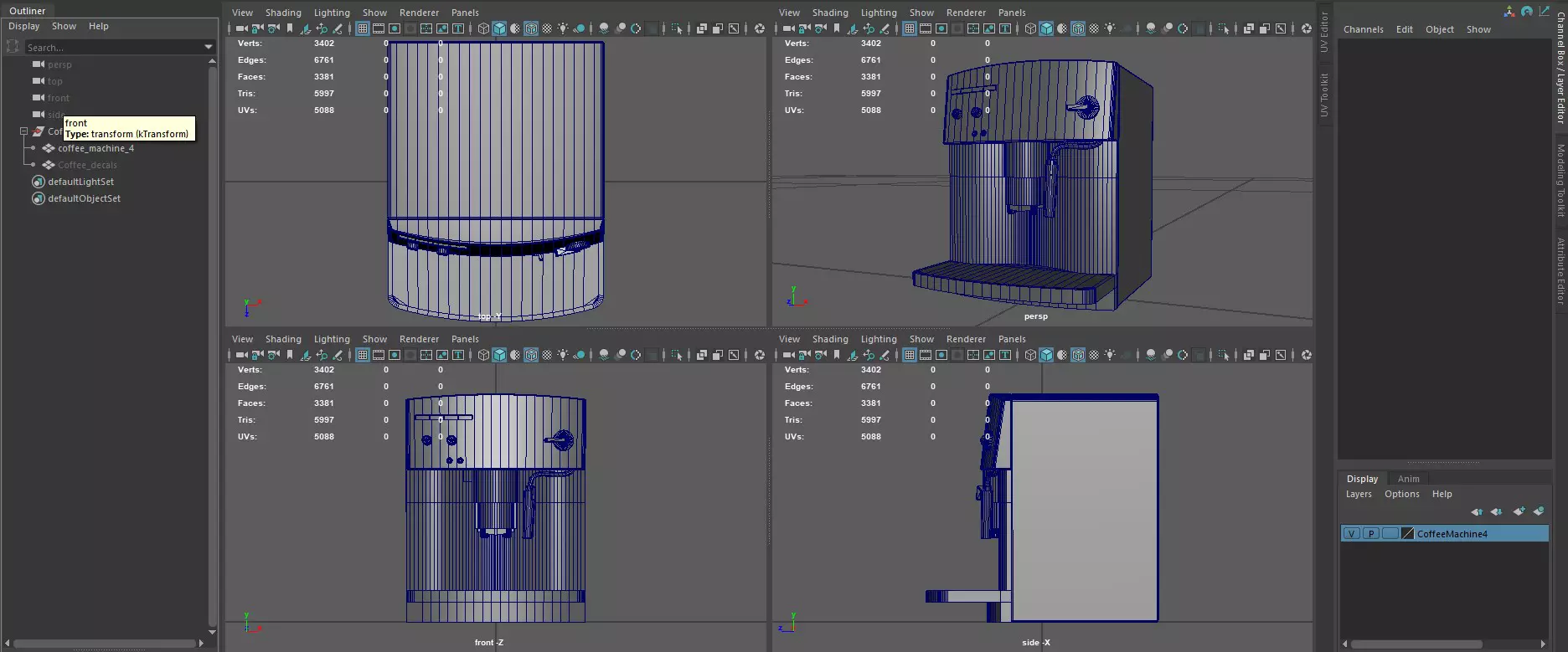
Task: Open Outliner Display menu
Action: point(24,26)
